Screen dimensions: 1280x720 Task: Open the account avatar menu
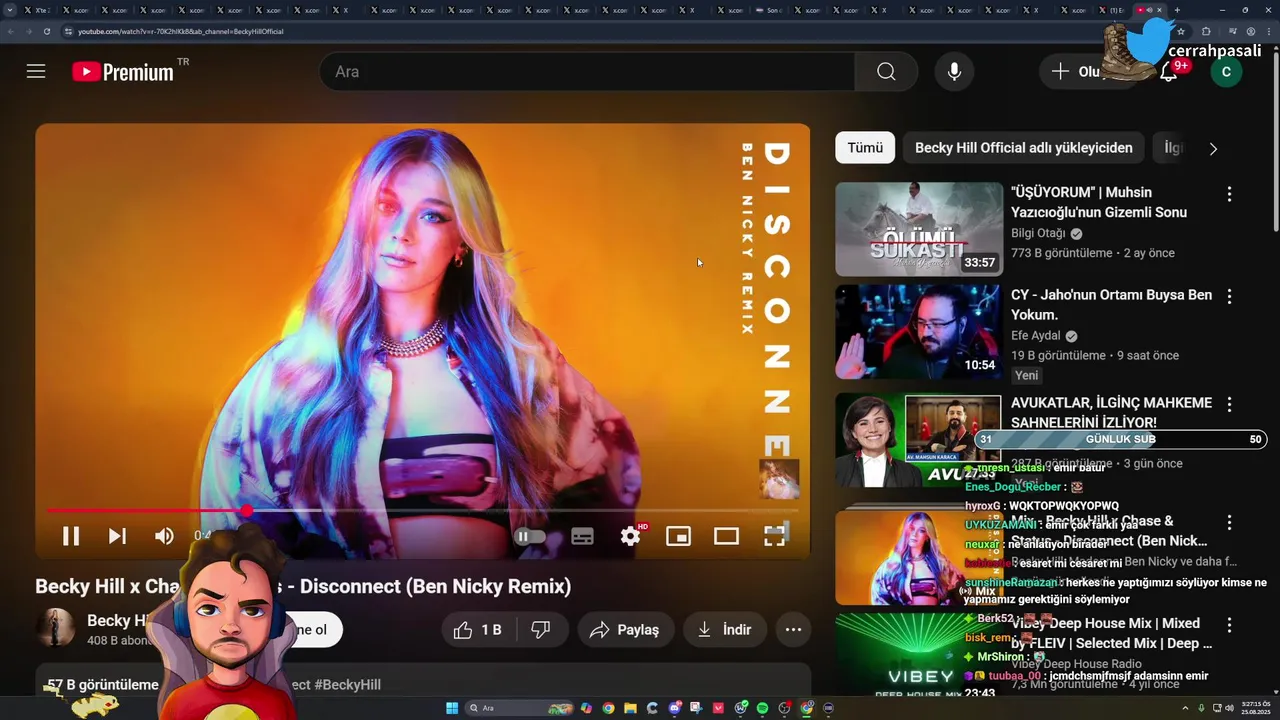(1226, 72)
